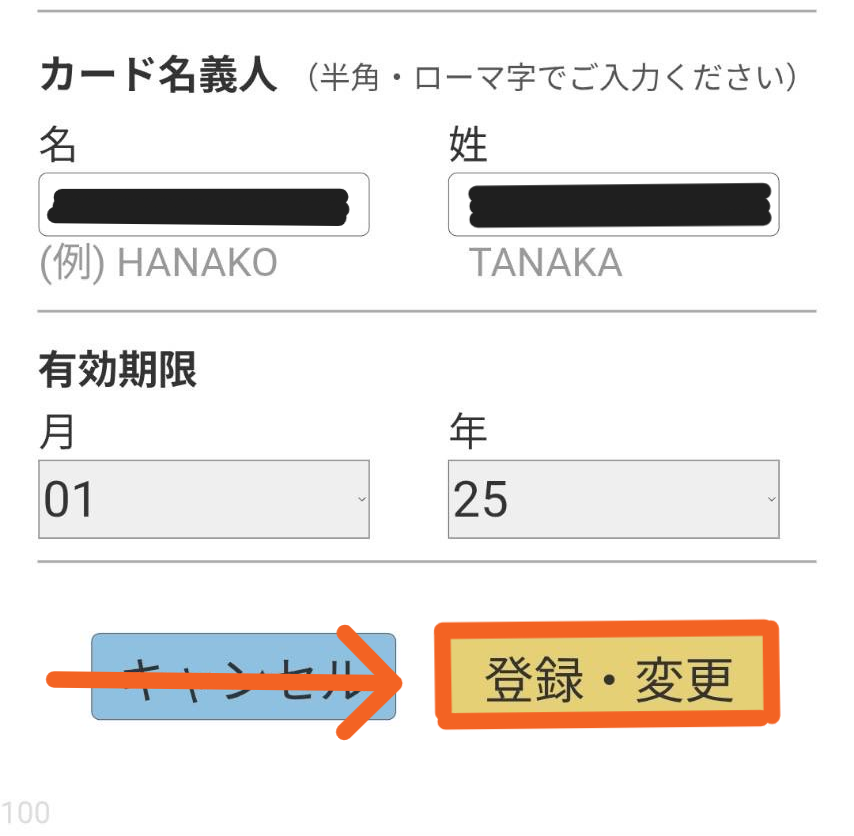Click the カード名義人 heading

click(158, 76)
